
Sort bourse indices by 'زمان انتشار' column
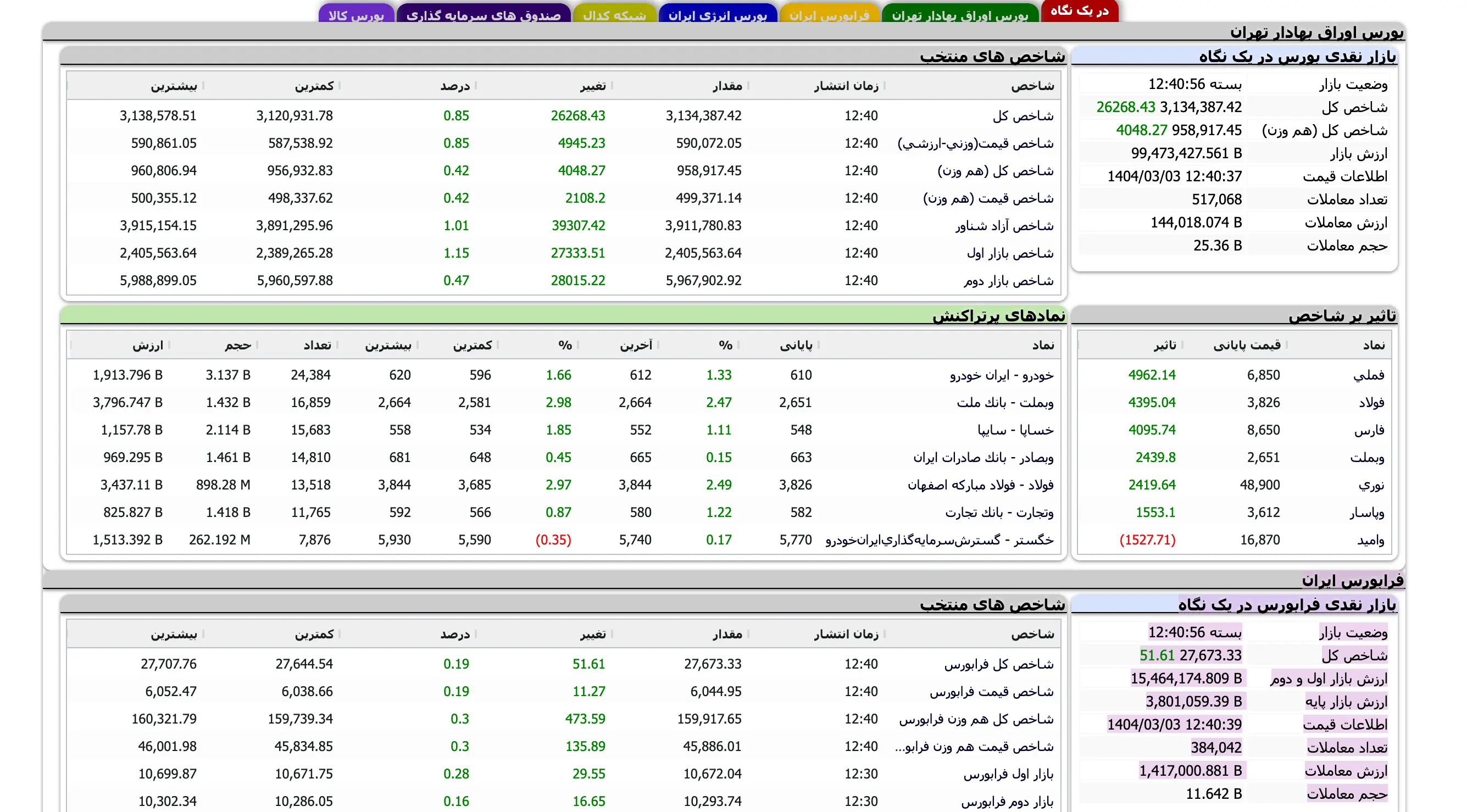[x=846, y=85]
